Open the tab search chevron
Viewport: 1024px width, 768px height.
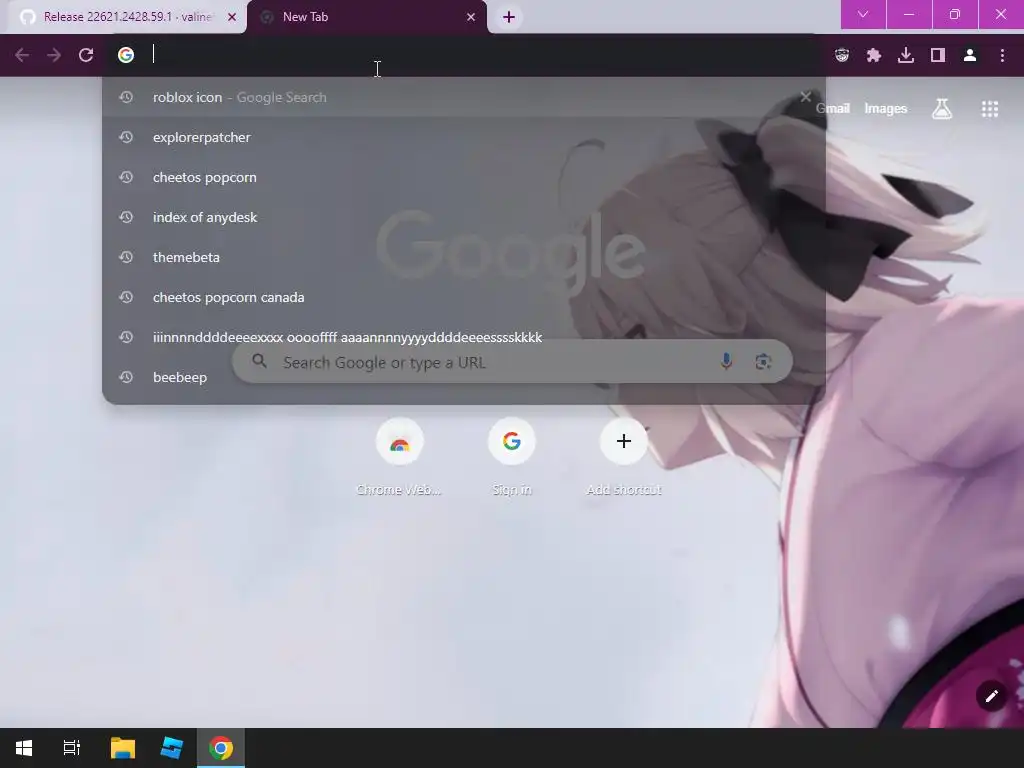point(863,14)
